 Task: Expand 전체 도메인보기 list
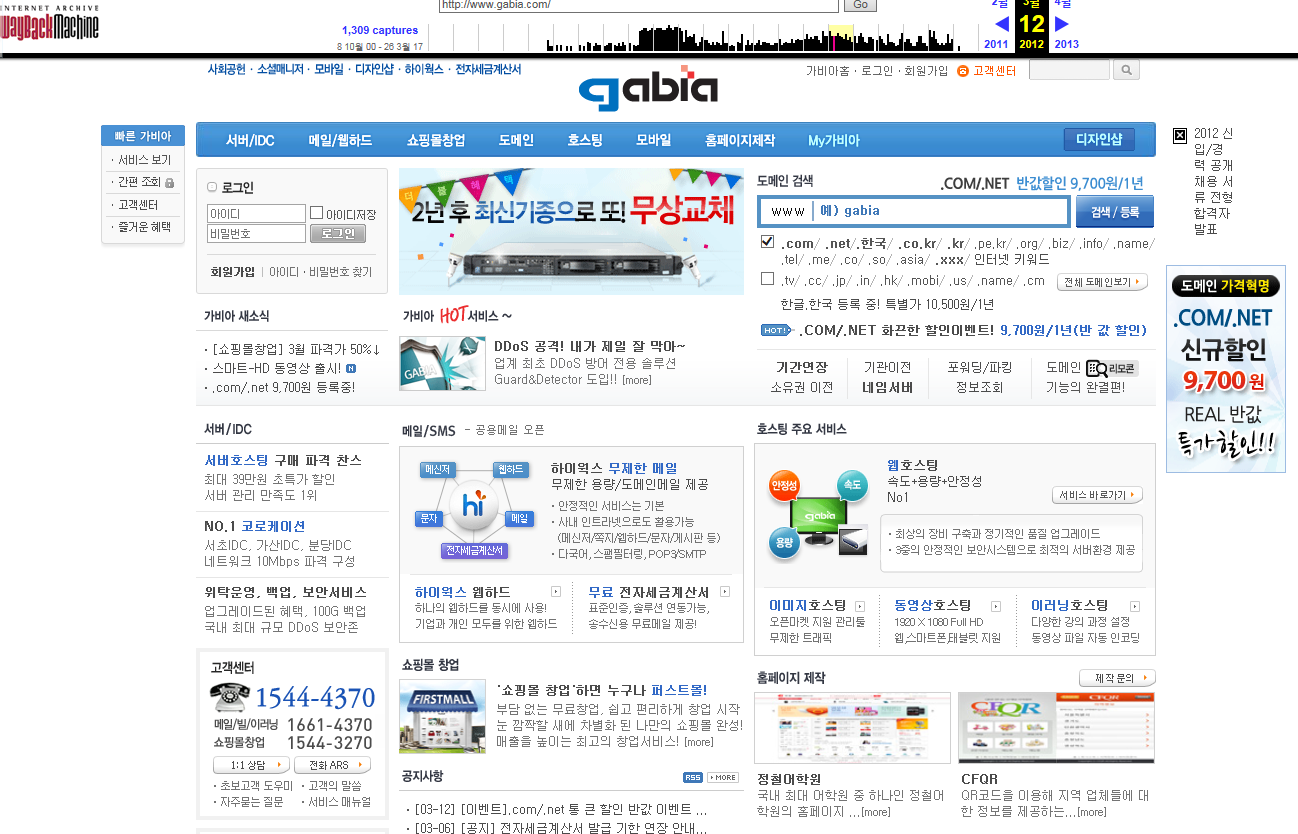point(1101,282)
